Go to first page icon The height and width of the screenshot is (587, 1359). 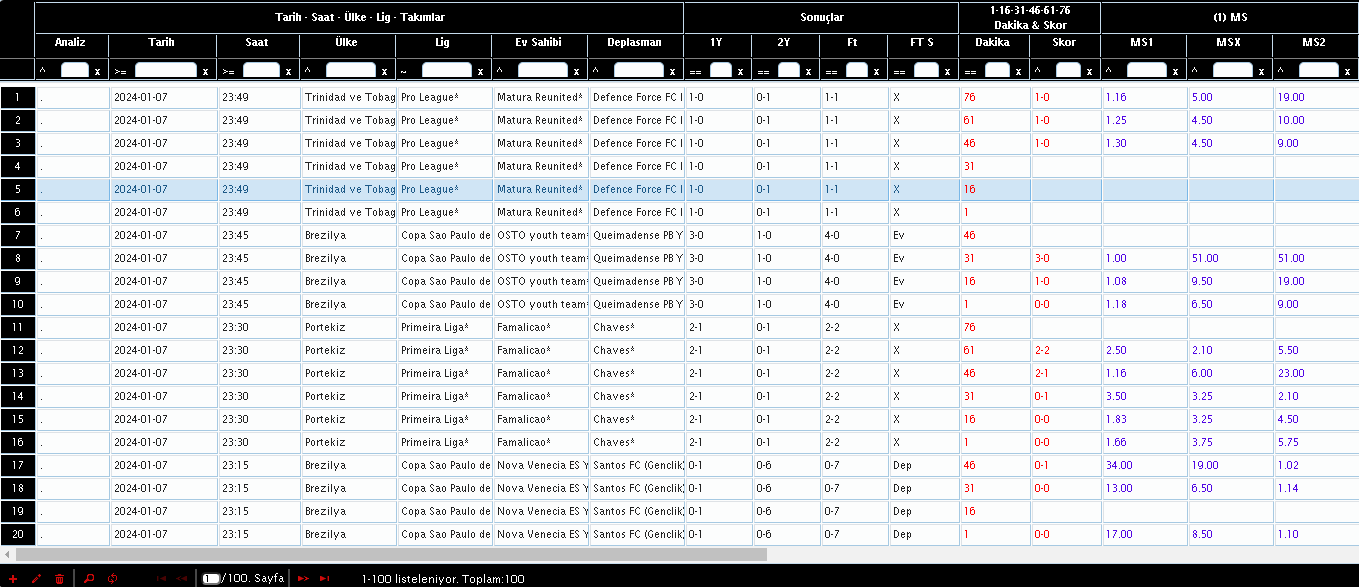pos(161,578)
